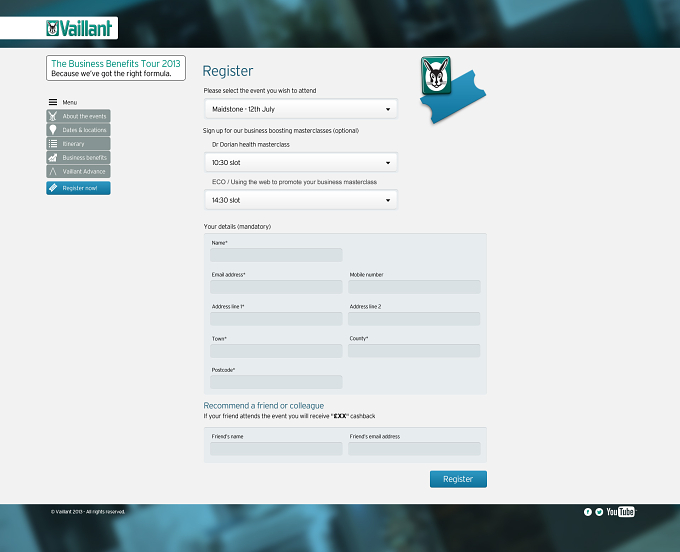Click the Mobile number input field

point(414,287)
